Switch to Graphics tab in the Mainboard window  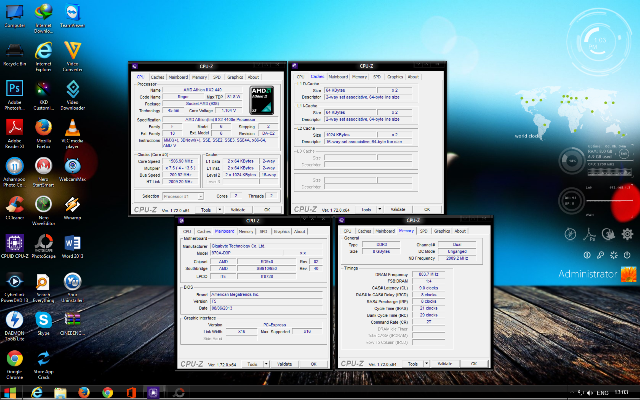[281, 231]
